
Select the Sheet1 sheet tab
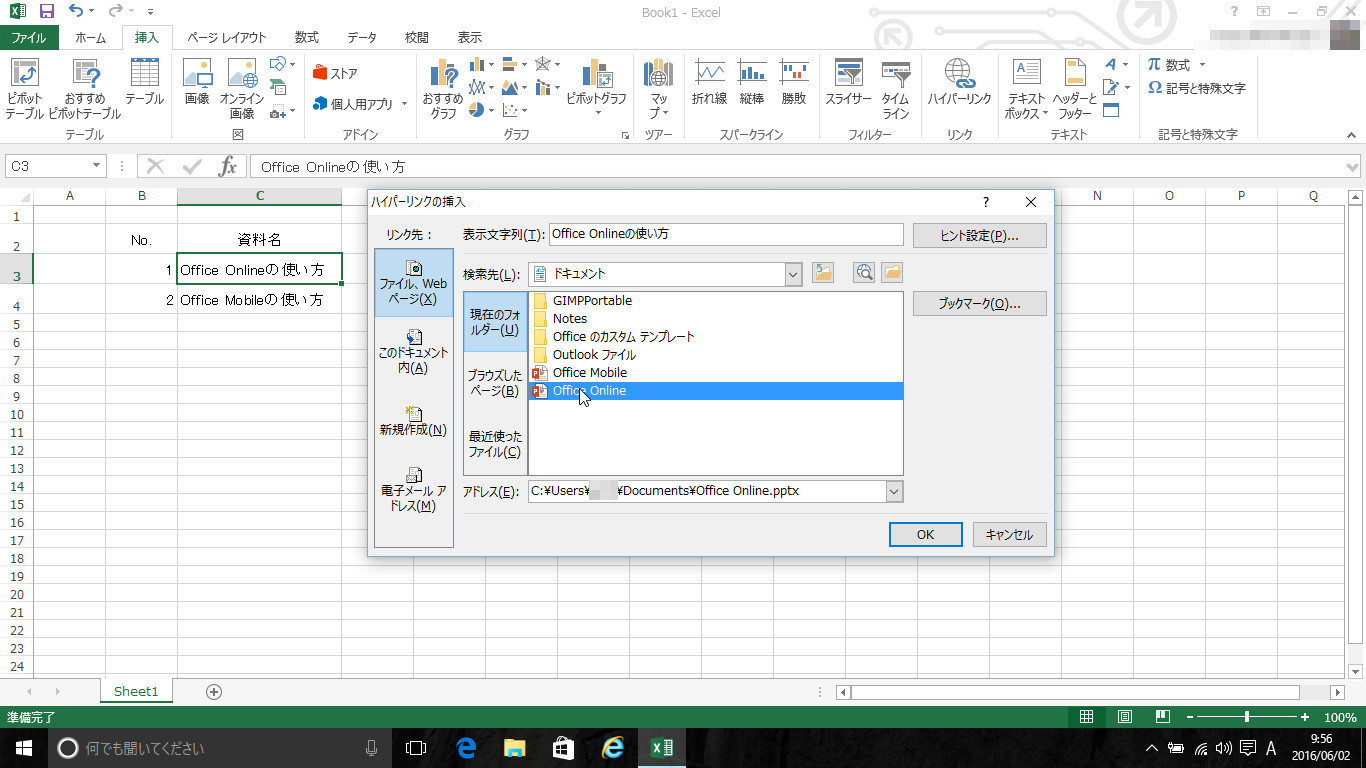[136, 691]
